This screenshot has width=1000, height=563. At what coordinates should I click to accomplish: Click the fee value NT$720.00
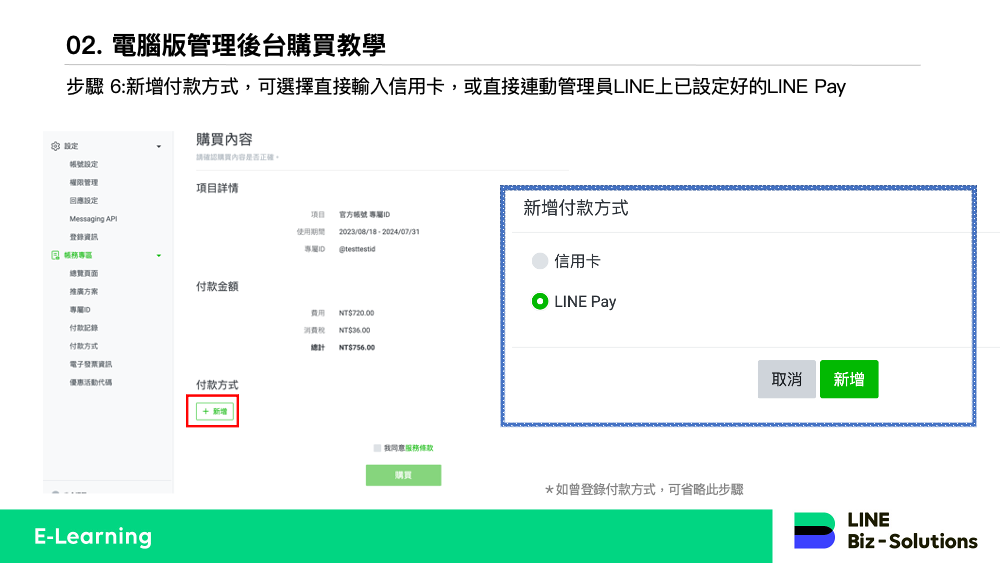[357, 313]
